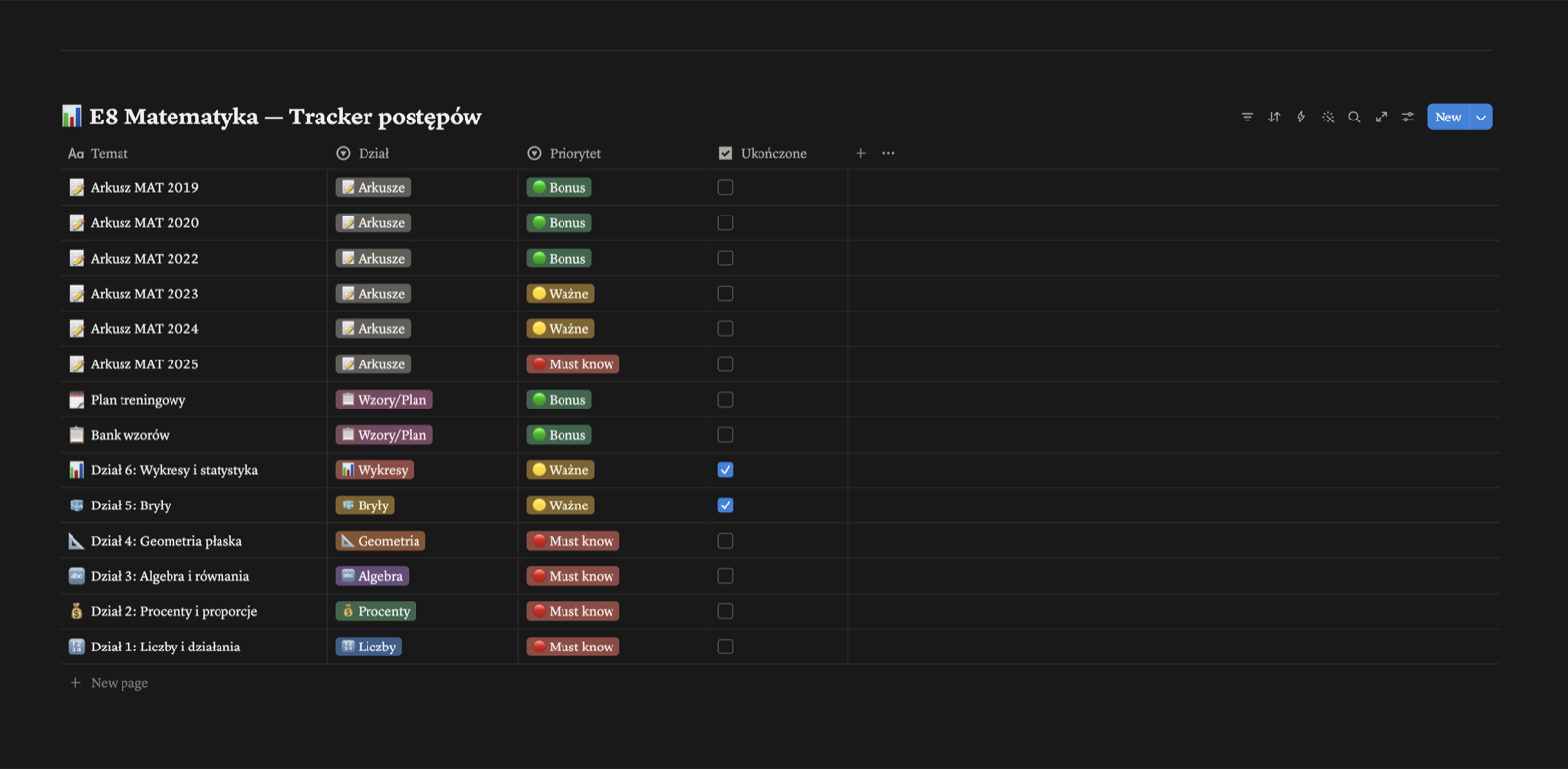This screenshot has width=1568, height=769.
Task: Click the AI sparkle icon in toolbar
Action: [1328, 117]
